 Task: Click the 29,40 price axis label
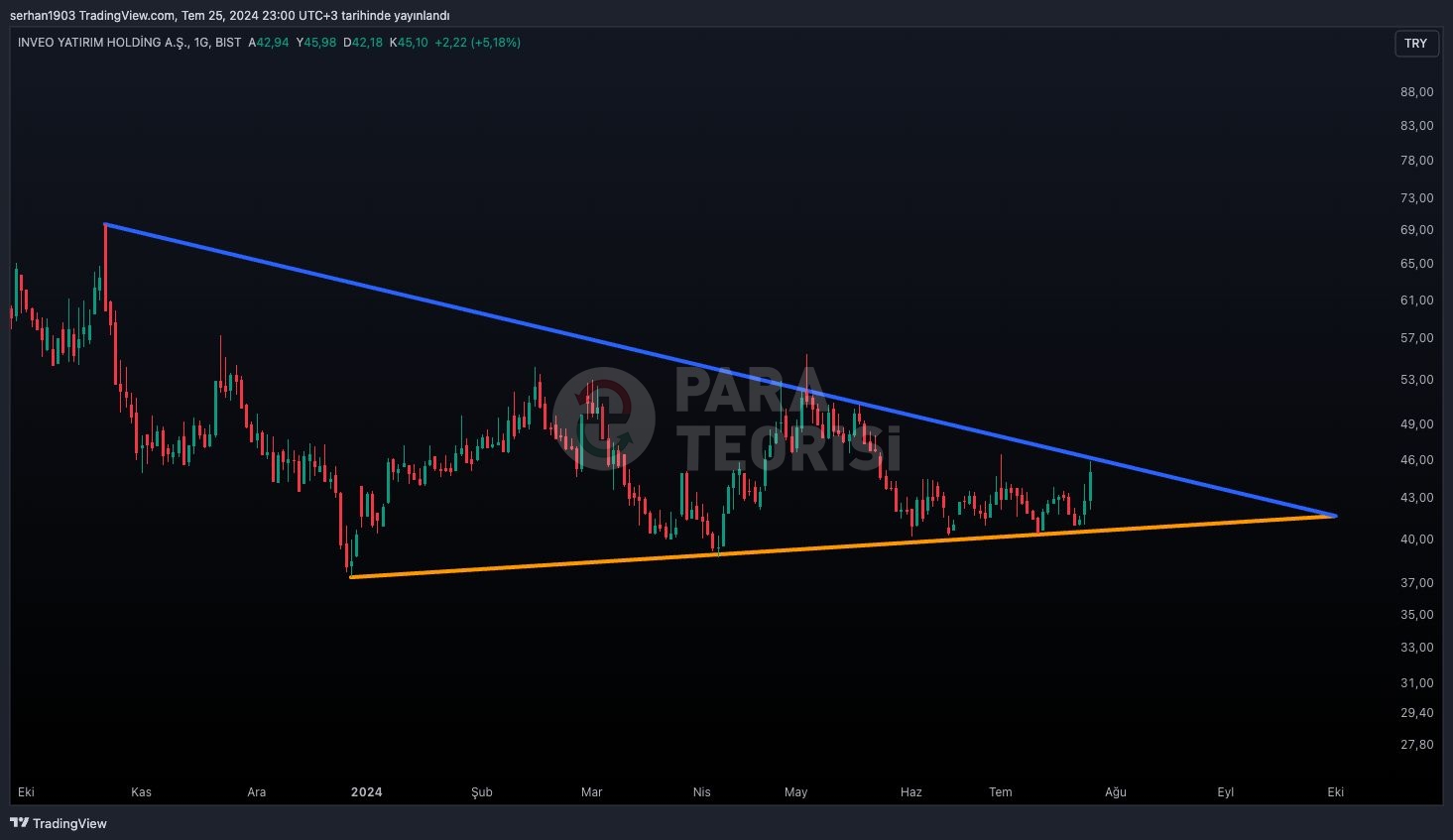[1416, 712]
